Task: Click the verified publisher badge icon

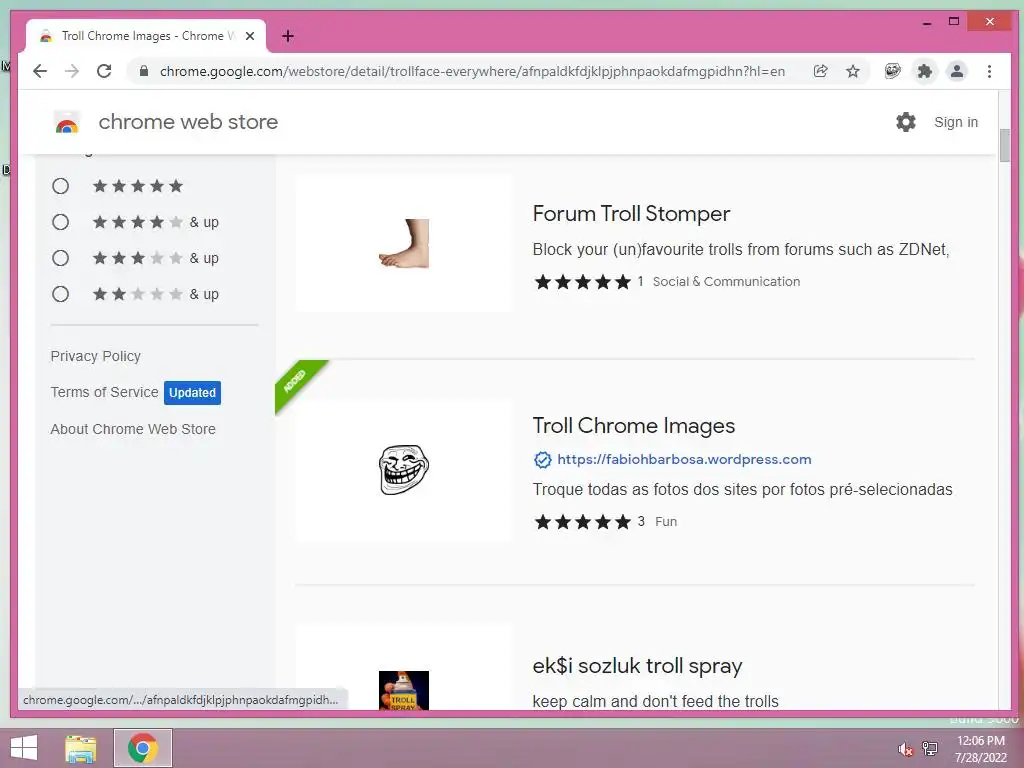Action: pyautogui.click(x=542, y=460)
